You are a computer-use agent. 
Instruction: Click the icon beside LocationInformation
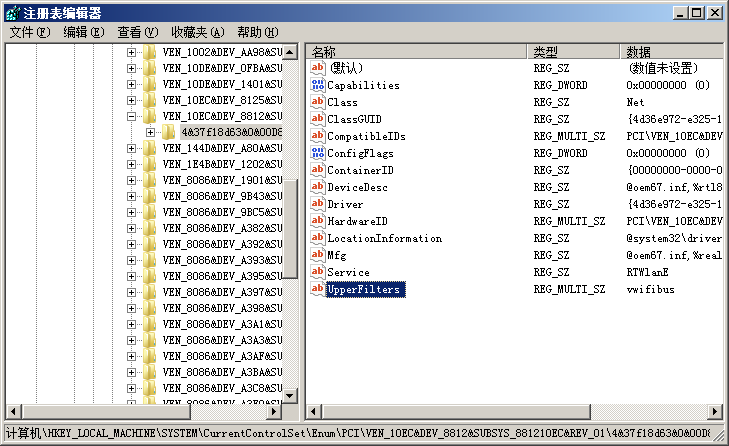click(318, 238)
